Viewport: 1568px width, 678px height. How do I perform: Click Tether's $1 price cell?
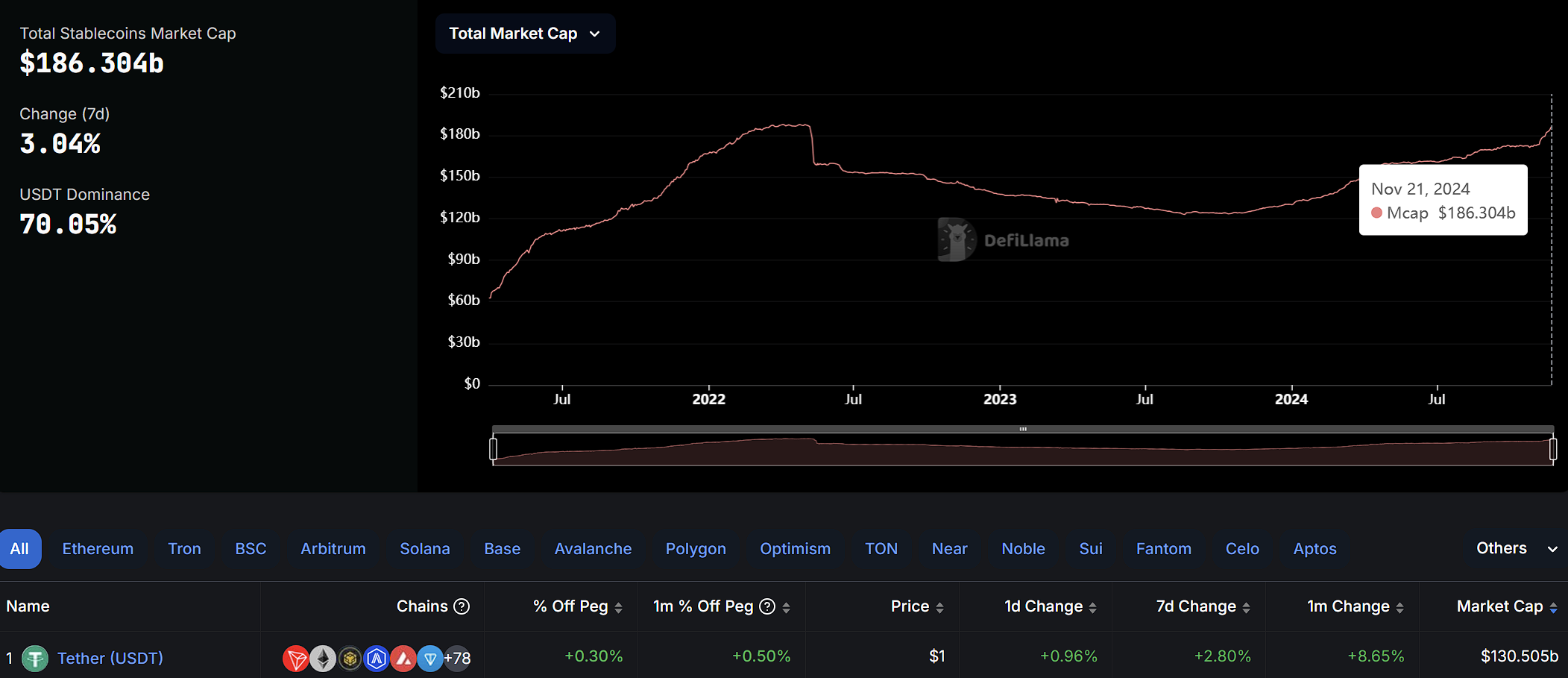[x=937, y=656]
